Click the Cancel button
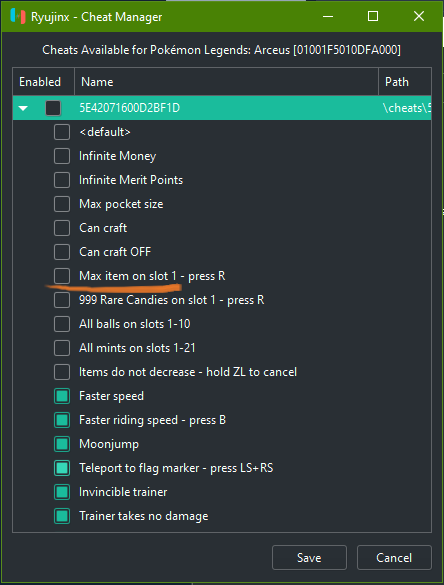Screen dimensions: 444x585 point(394,558)
